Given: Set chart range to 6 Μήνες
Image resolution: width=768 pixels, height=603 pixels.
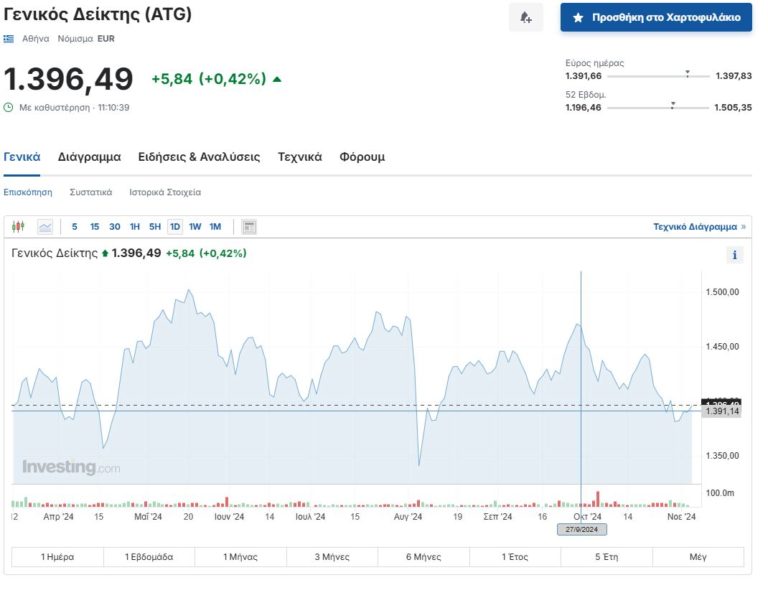Looking at the screenshot, I should (x=424, y=557).
